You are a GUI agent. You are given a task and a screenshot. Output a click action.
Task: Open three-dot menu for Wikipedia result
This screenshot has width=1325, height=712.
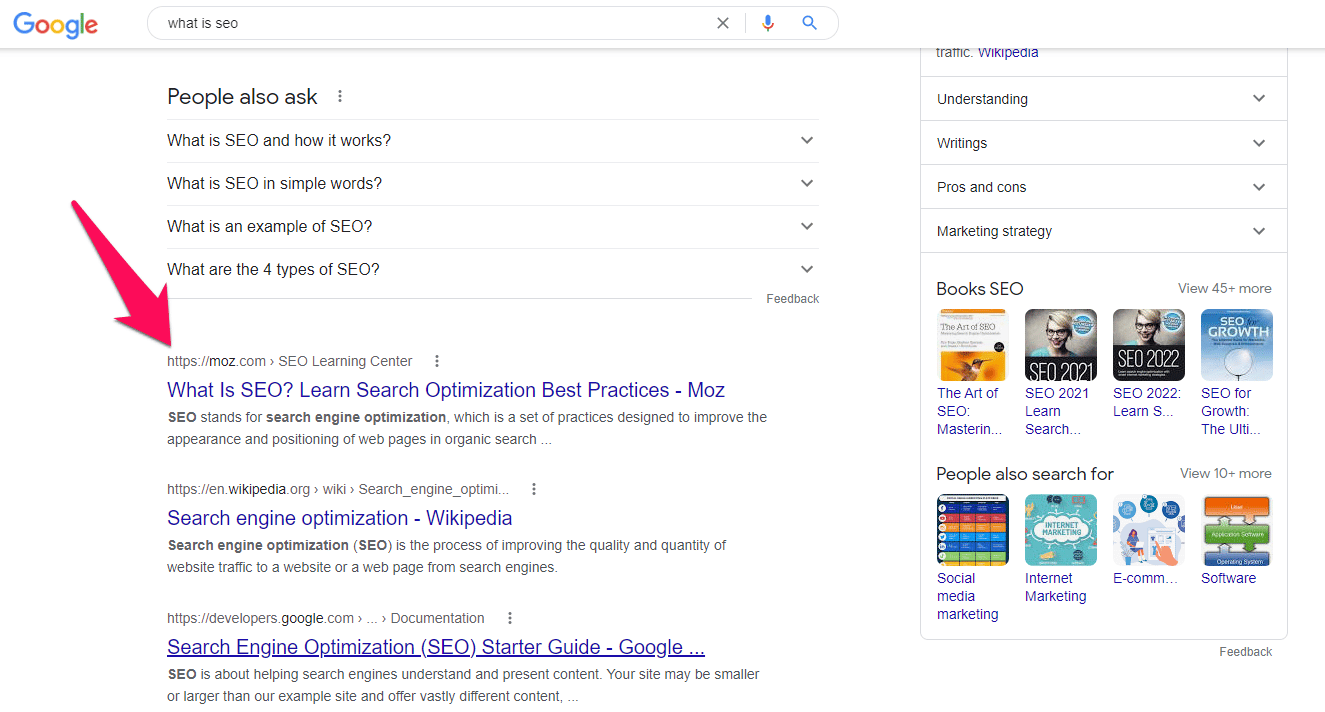[534, 489]
